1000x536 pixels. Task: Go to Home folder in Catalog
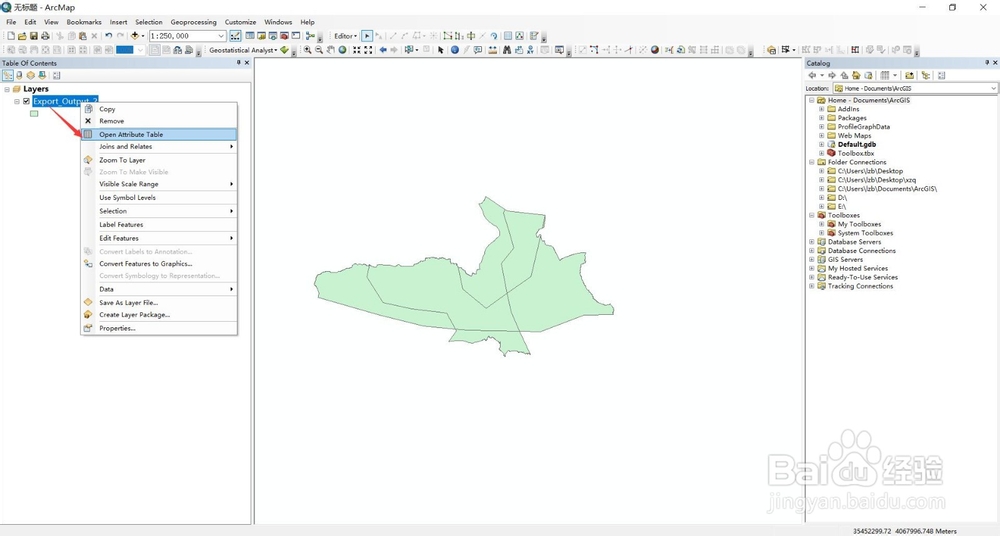[857, 75]
